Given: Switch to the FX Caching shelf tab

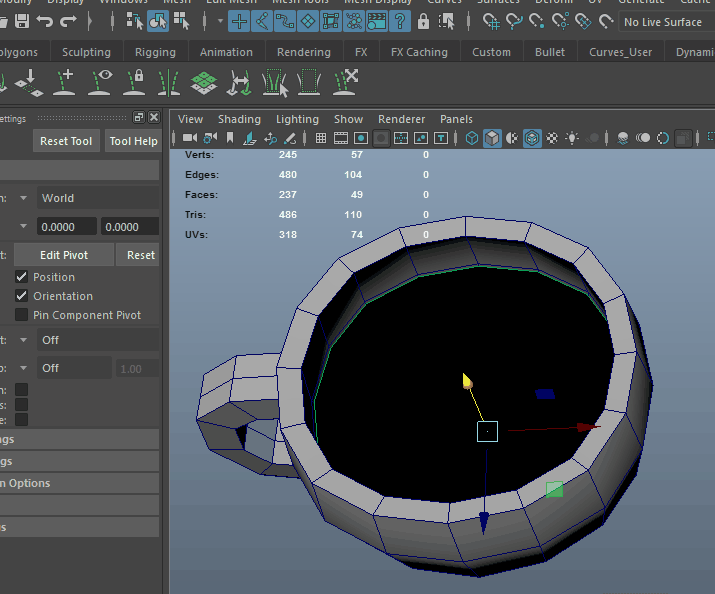Looking at the screenshot, I should coord(419,52).
